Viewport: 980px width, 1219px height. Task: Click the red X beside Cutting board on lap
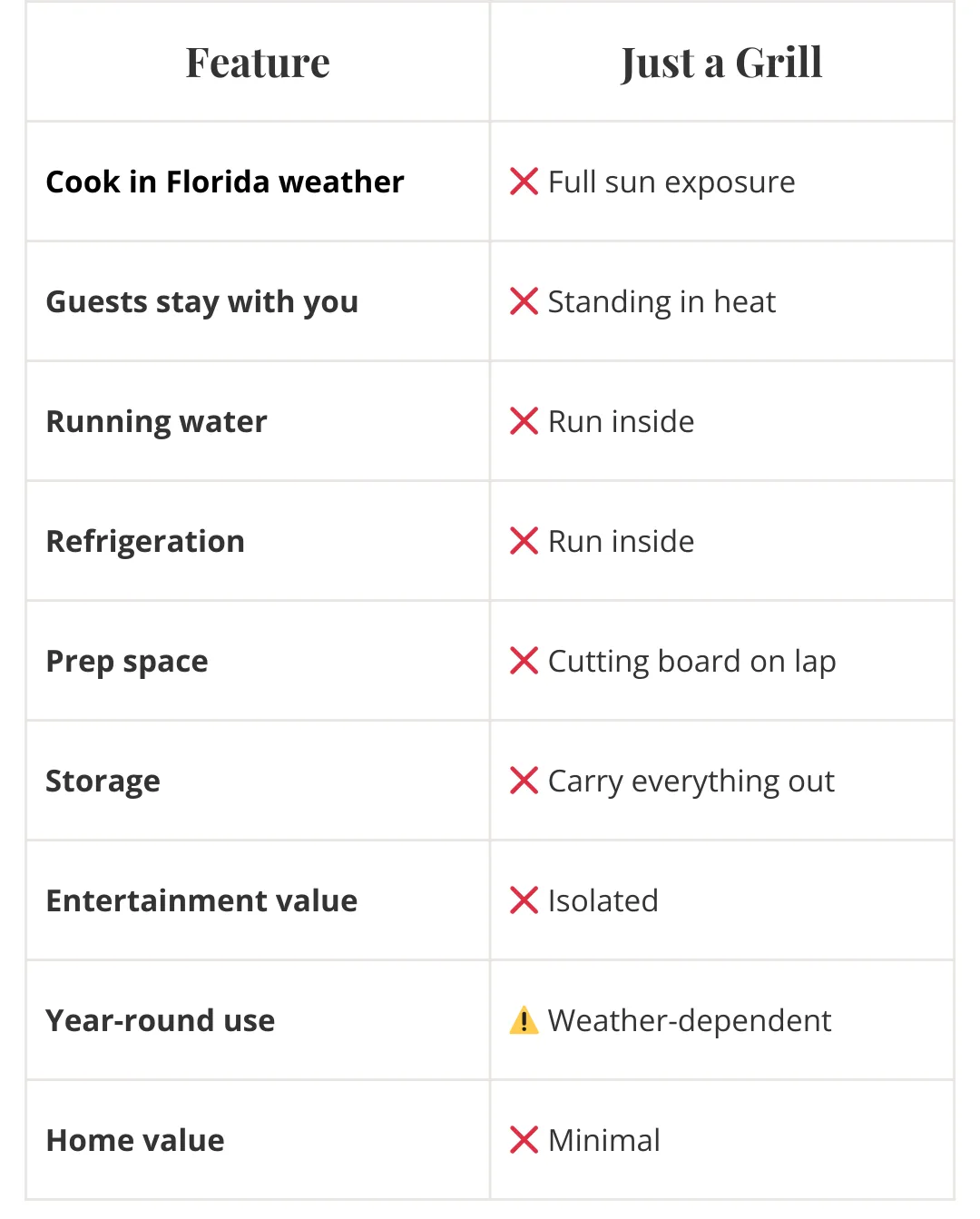click(x=524, y=661)
